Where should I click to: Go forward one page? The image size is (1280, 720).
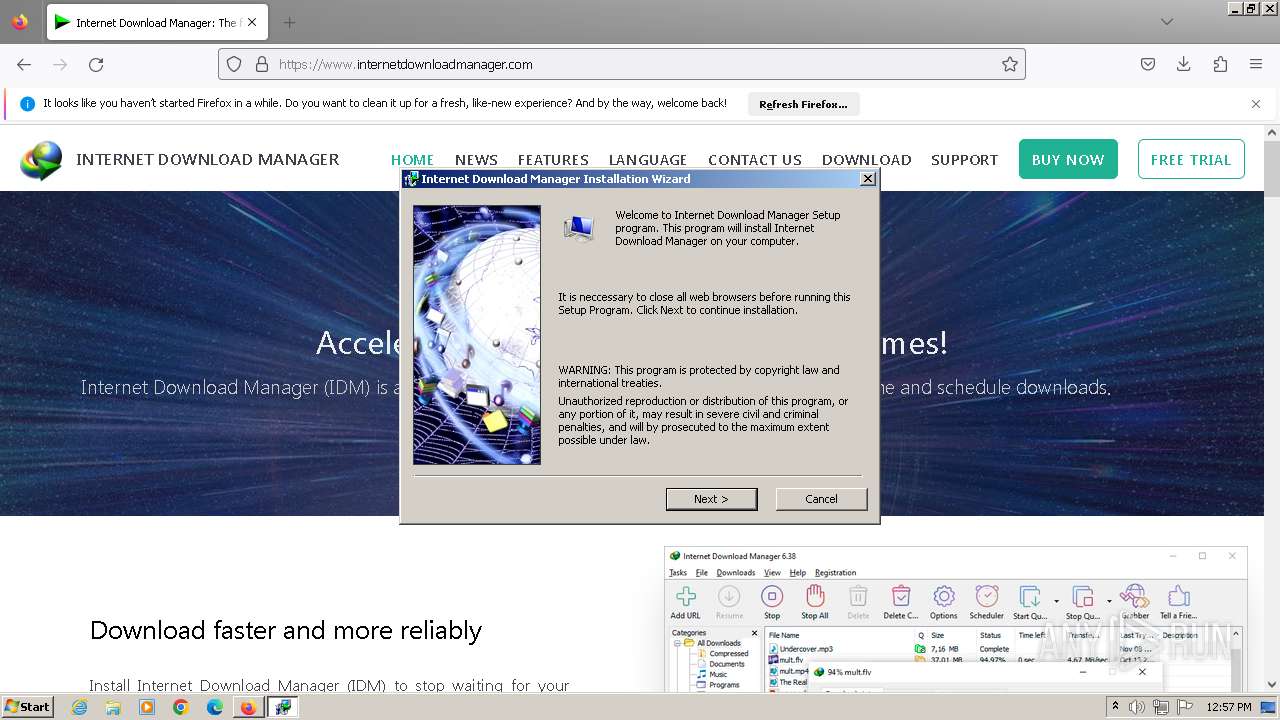pyautogui.click(x=60, y=64)
